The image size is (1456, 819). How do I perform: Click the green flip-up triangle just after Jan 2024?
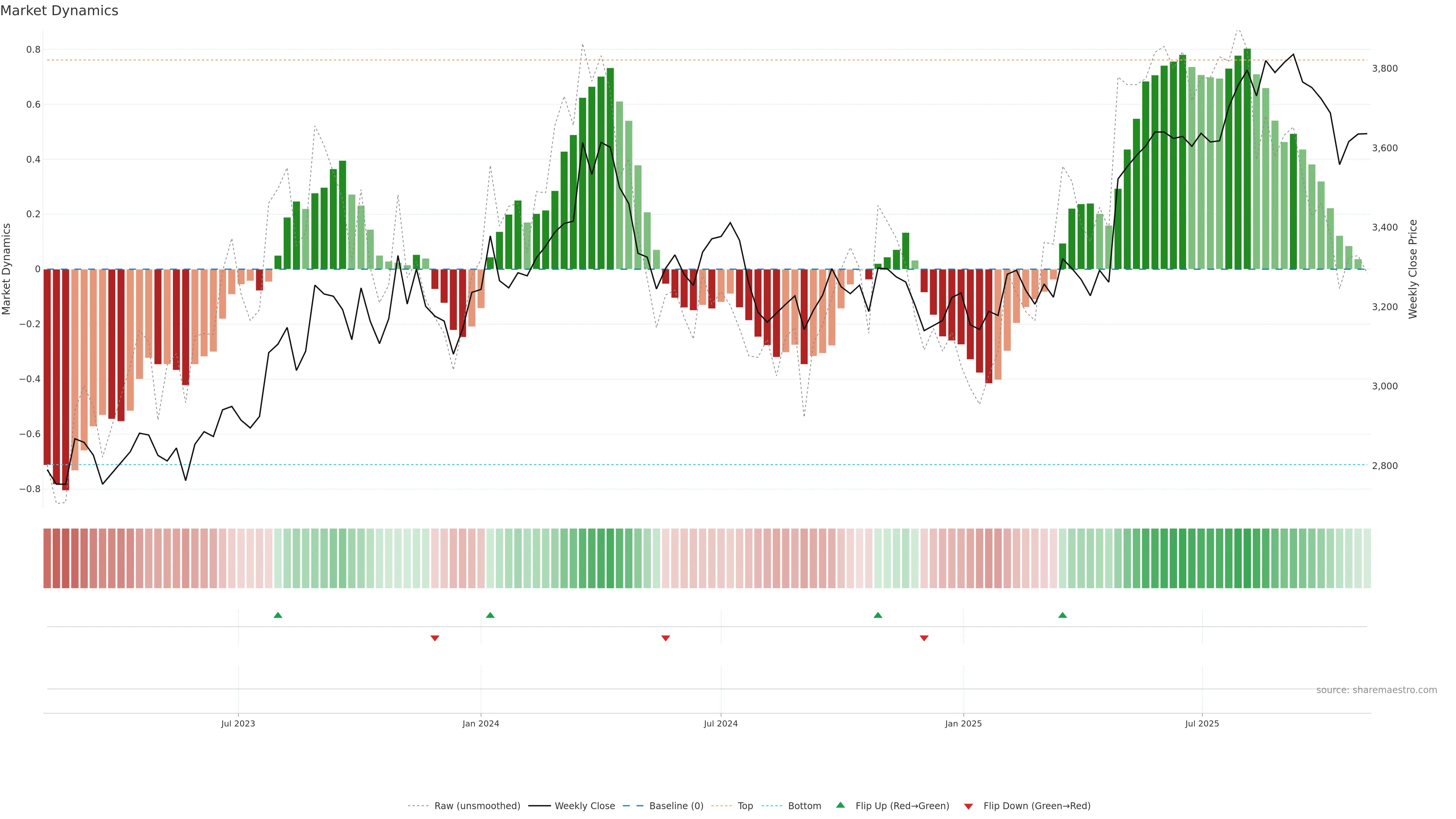pos(490,615)
